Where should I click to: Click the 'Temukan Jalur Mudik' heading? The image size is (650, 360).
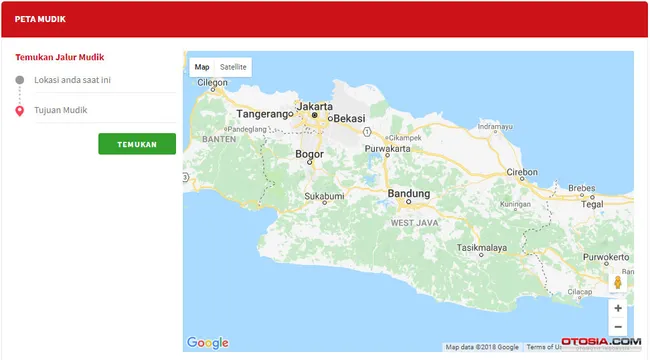pos(60,57)
